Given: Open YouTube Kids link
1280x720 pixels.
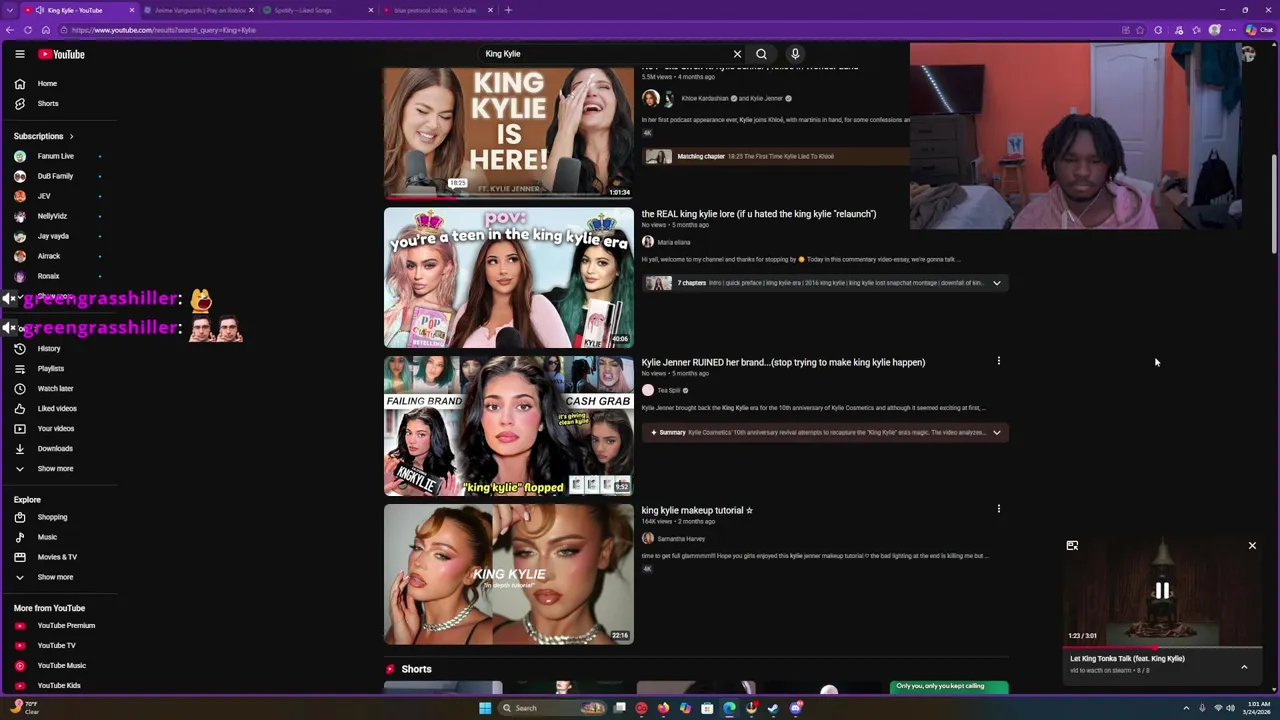Looking at the screenshot, I should 58,686.
